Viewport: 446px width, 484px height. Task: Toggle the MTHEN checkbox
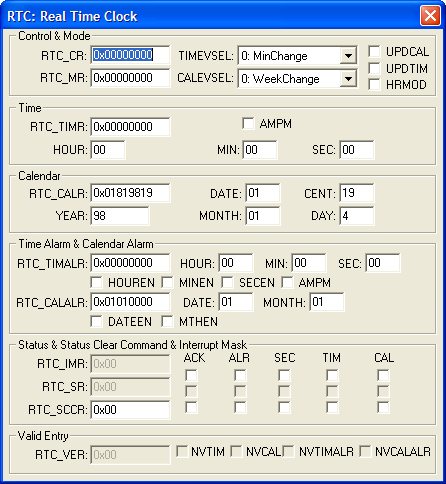(167, 322)
